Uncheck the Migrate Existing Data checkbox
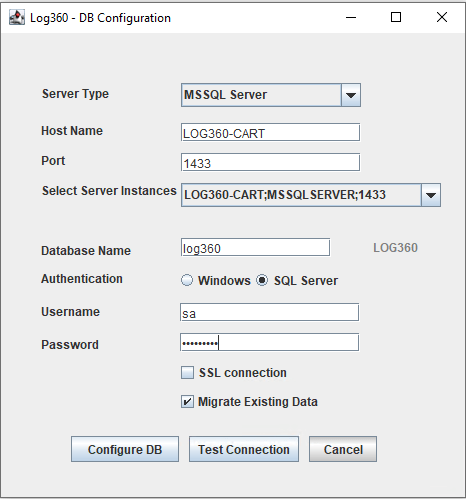Screen dimensions: 466x499 (x=187, y=401)
